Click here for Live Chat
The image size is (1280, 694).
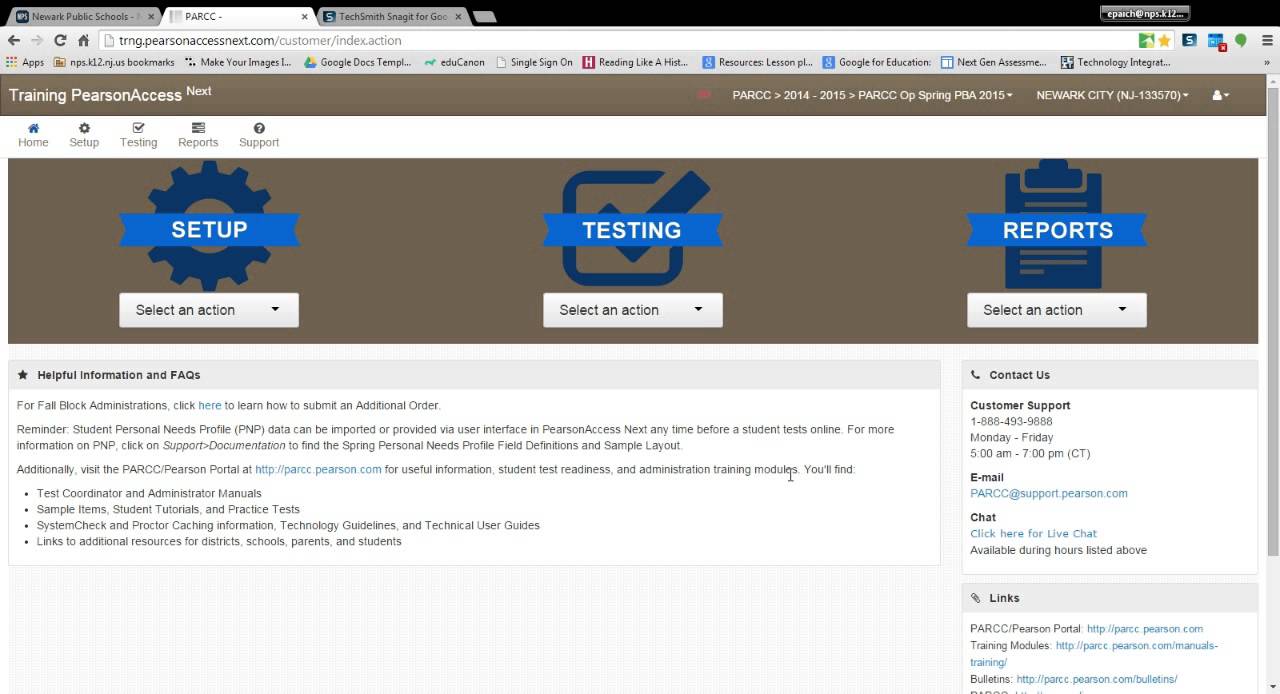click(x=1033, y=533)
